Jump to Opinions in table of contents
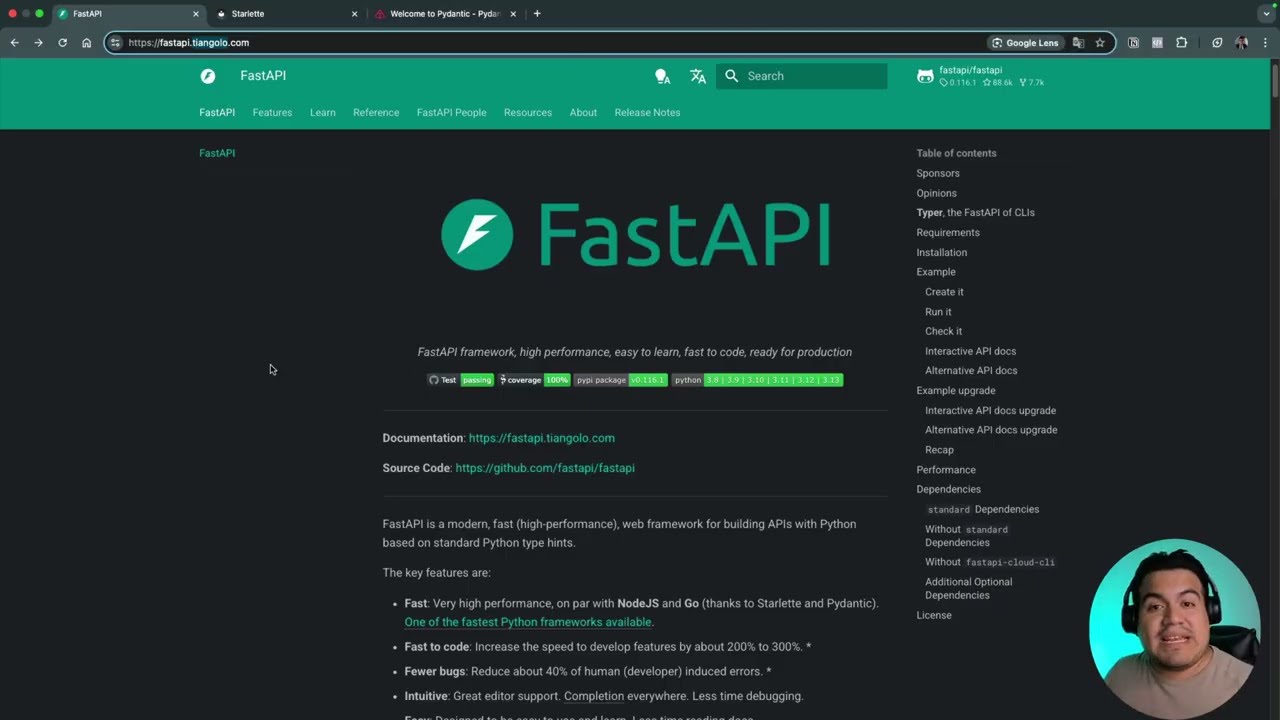Viewport: 1280px width, 720px height. click(936, 193)
